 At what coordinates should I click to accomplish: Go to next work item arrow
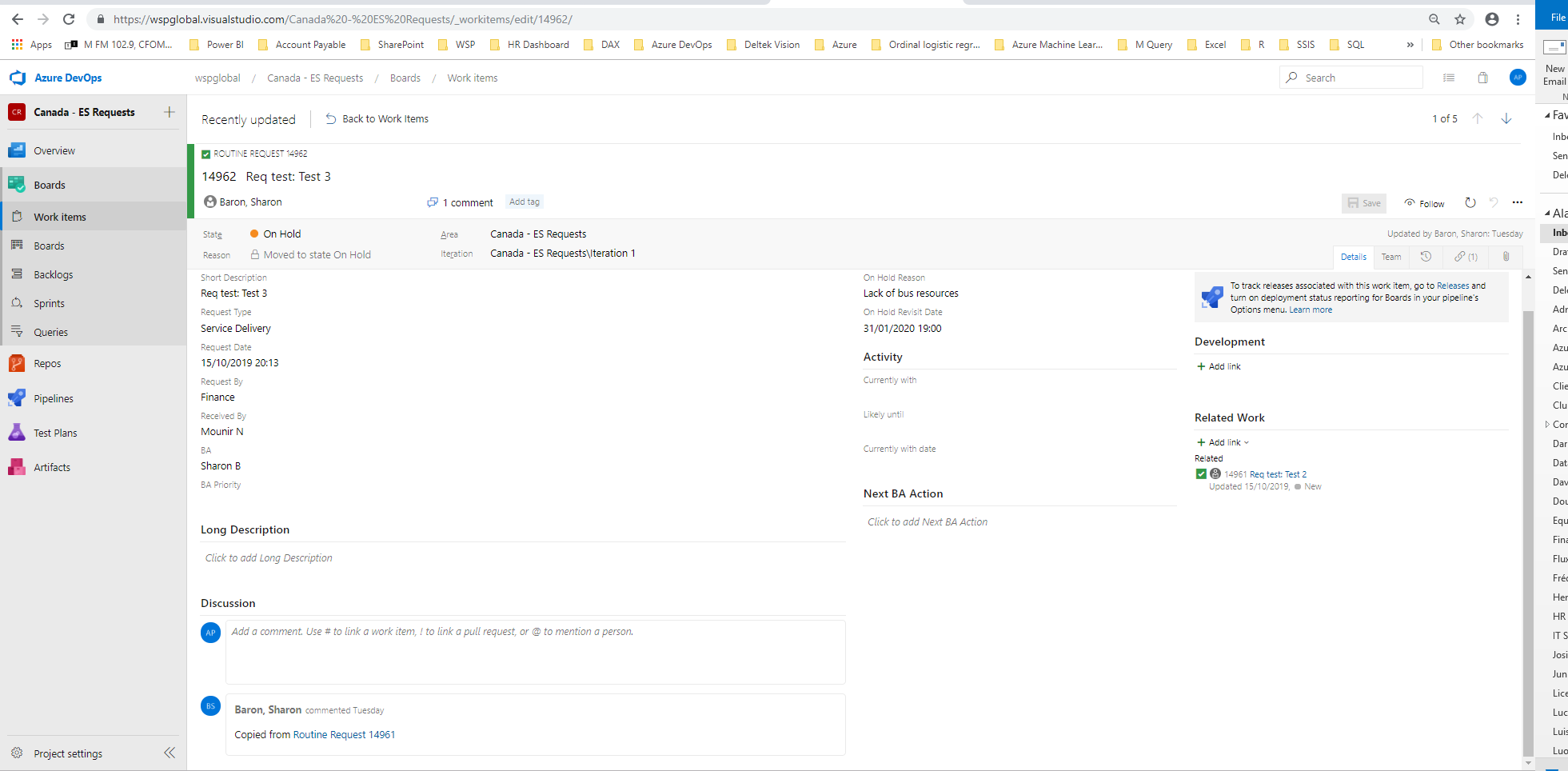[1506, 118]
